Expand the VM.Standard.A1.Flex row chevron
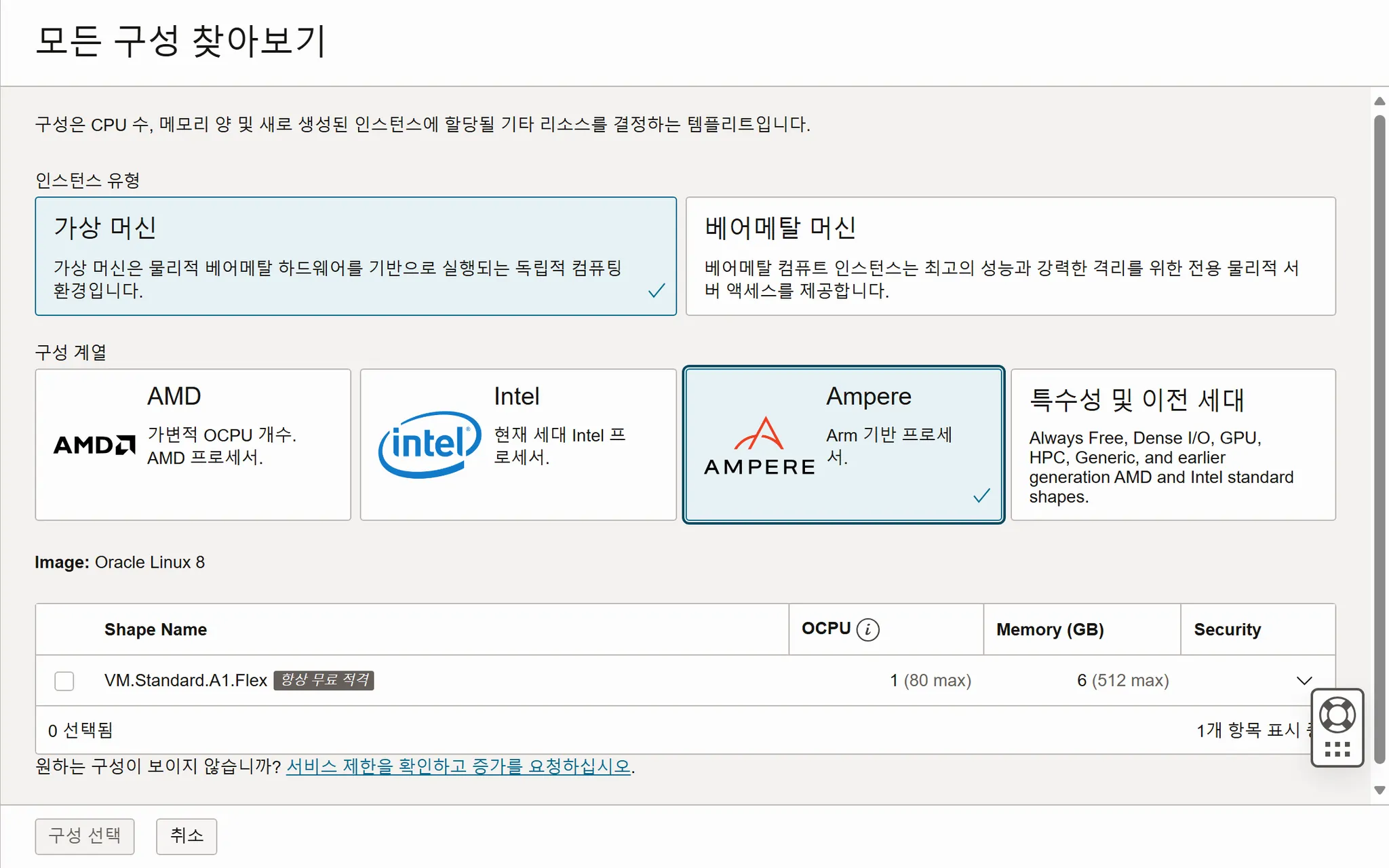 (x=1304, y=681)
